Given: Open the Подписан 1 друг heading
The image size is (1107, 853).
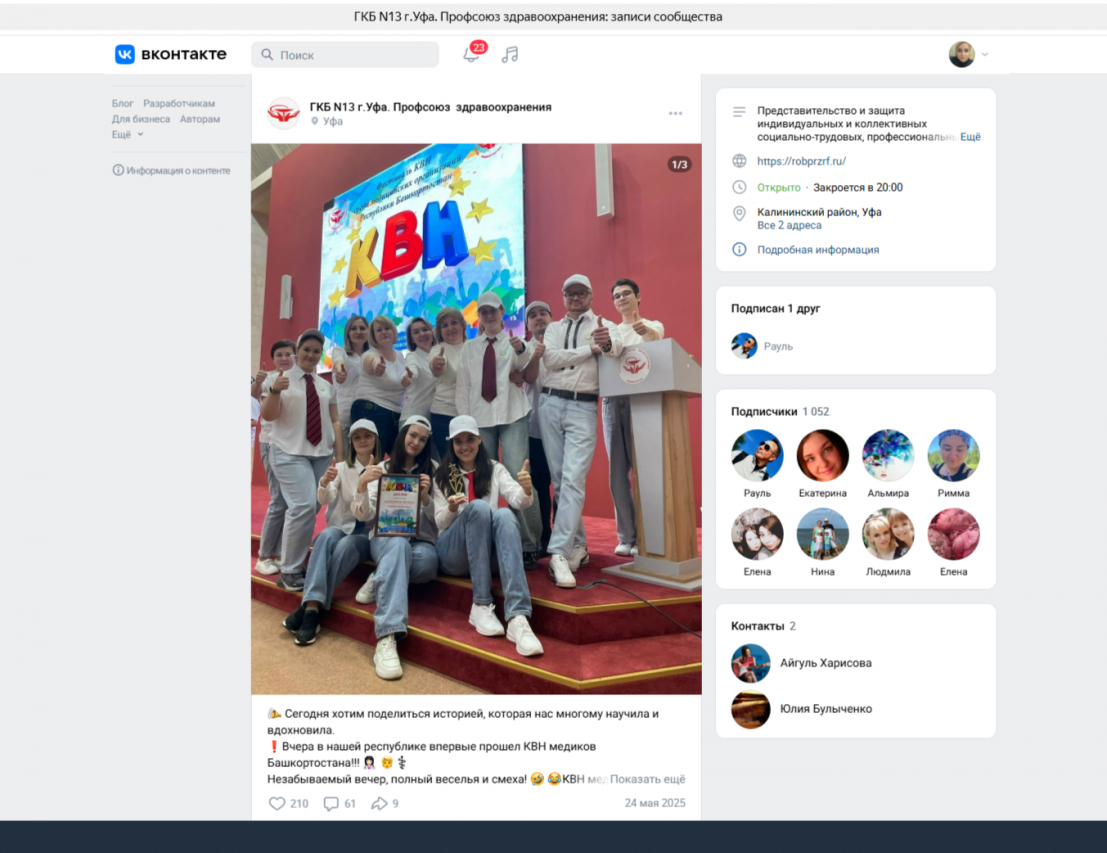Looking at the screenshot, I should pyautogui.click(x=775, y=309).
